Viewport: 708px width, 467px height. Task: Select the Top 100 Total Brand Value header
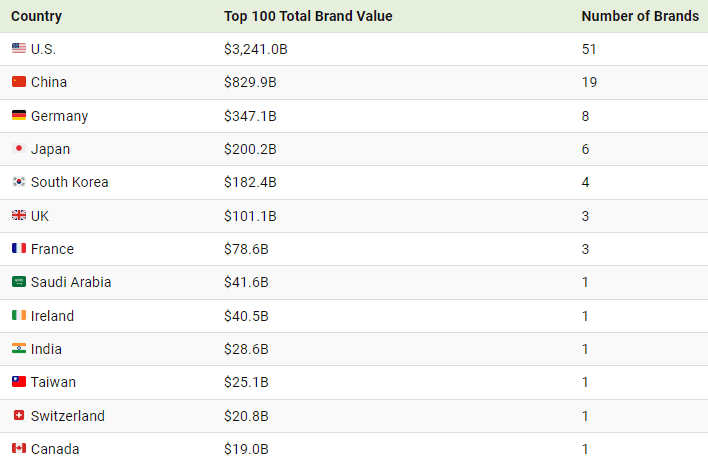(x=308, y=16)
